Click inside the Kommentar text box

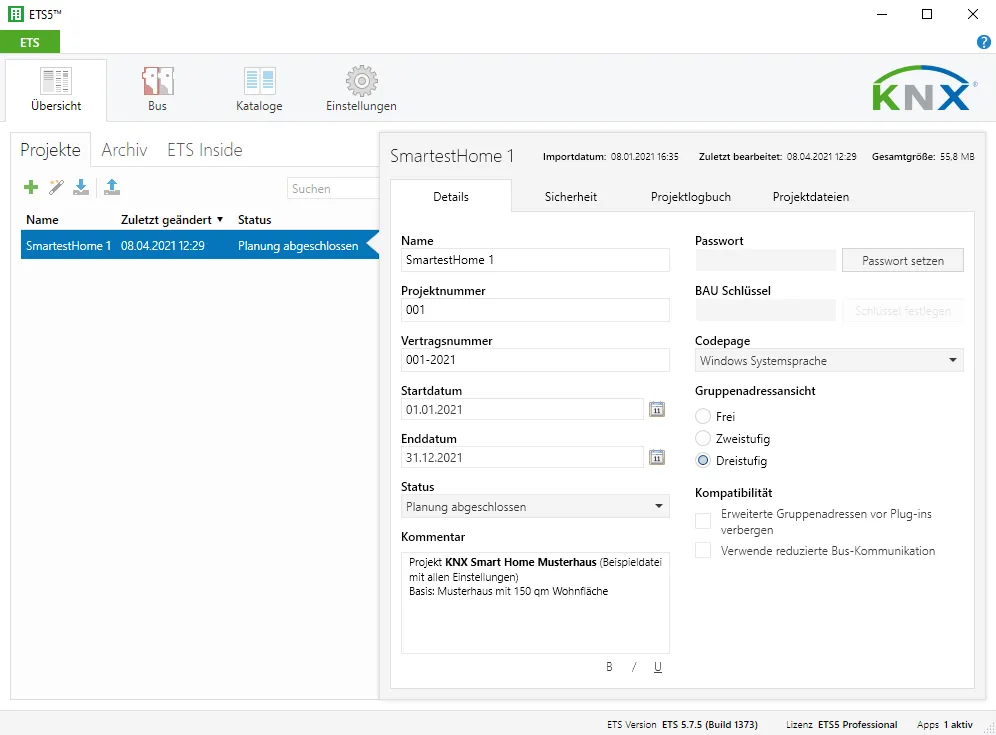point(535,603)
